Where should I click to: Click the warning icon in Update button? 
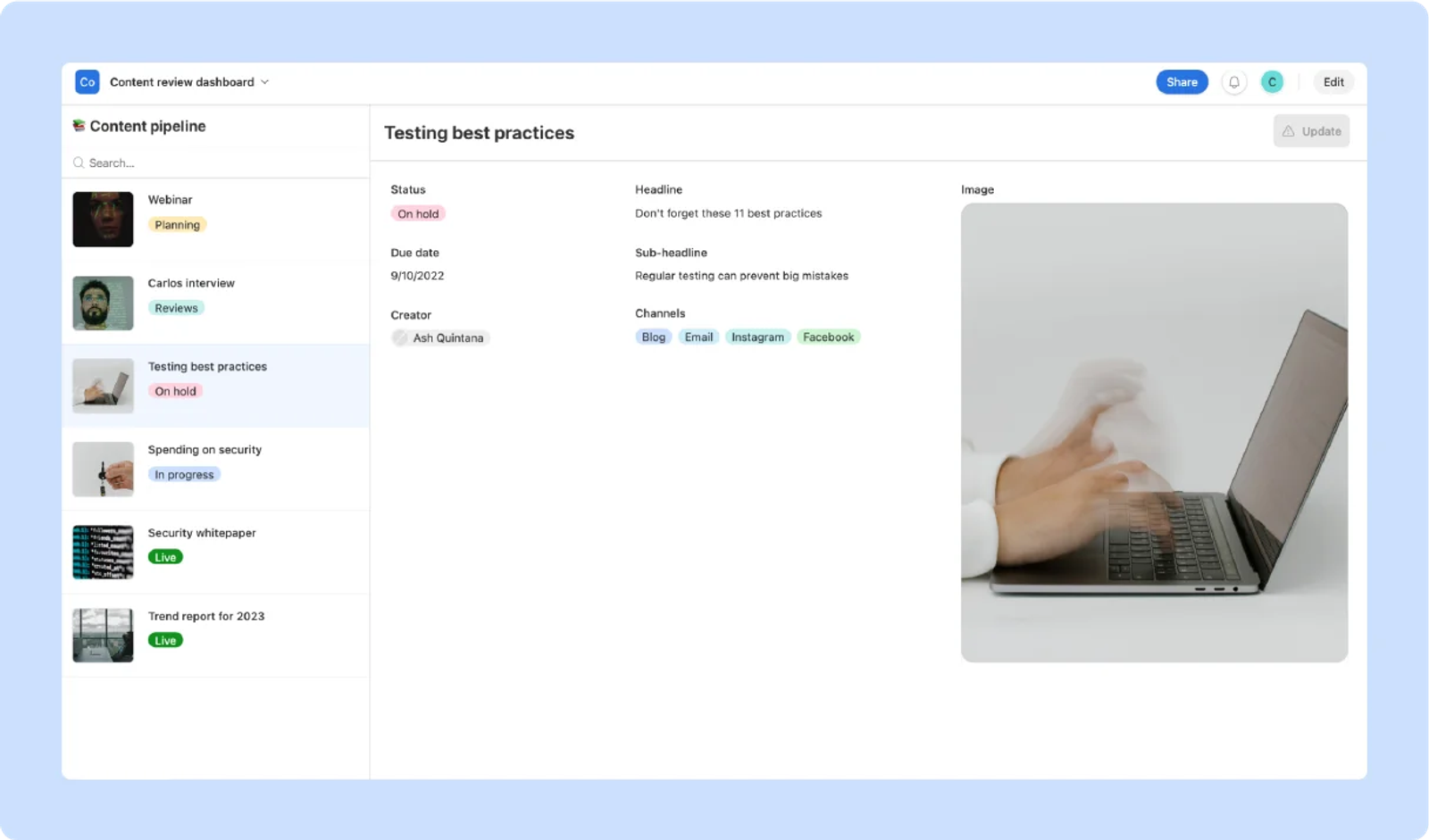coord(1288,131)
